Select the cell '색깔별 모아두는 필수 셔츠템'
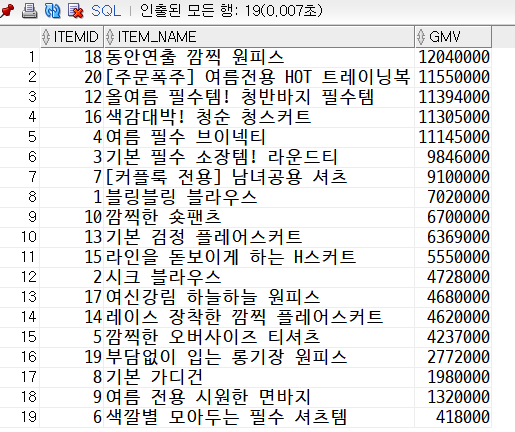The height and width of the screenshot is (432, 515). [x=259, y=417]
